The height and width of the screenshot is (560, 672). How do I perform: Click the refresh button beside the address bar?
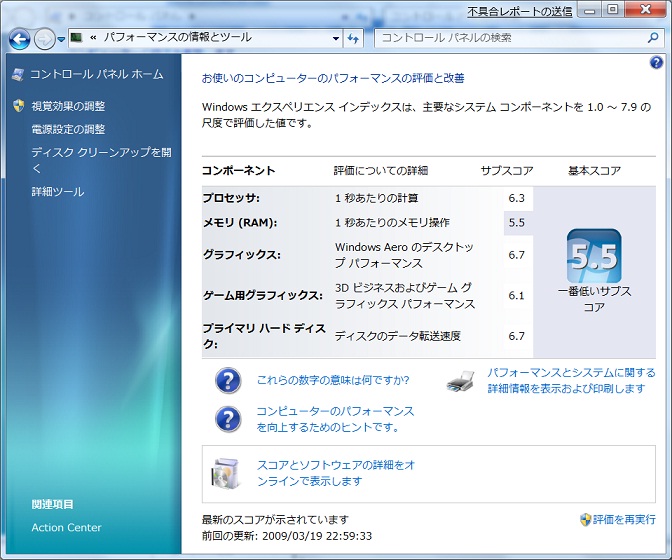tap(354, 38)
